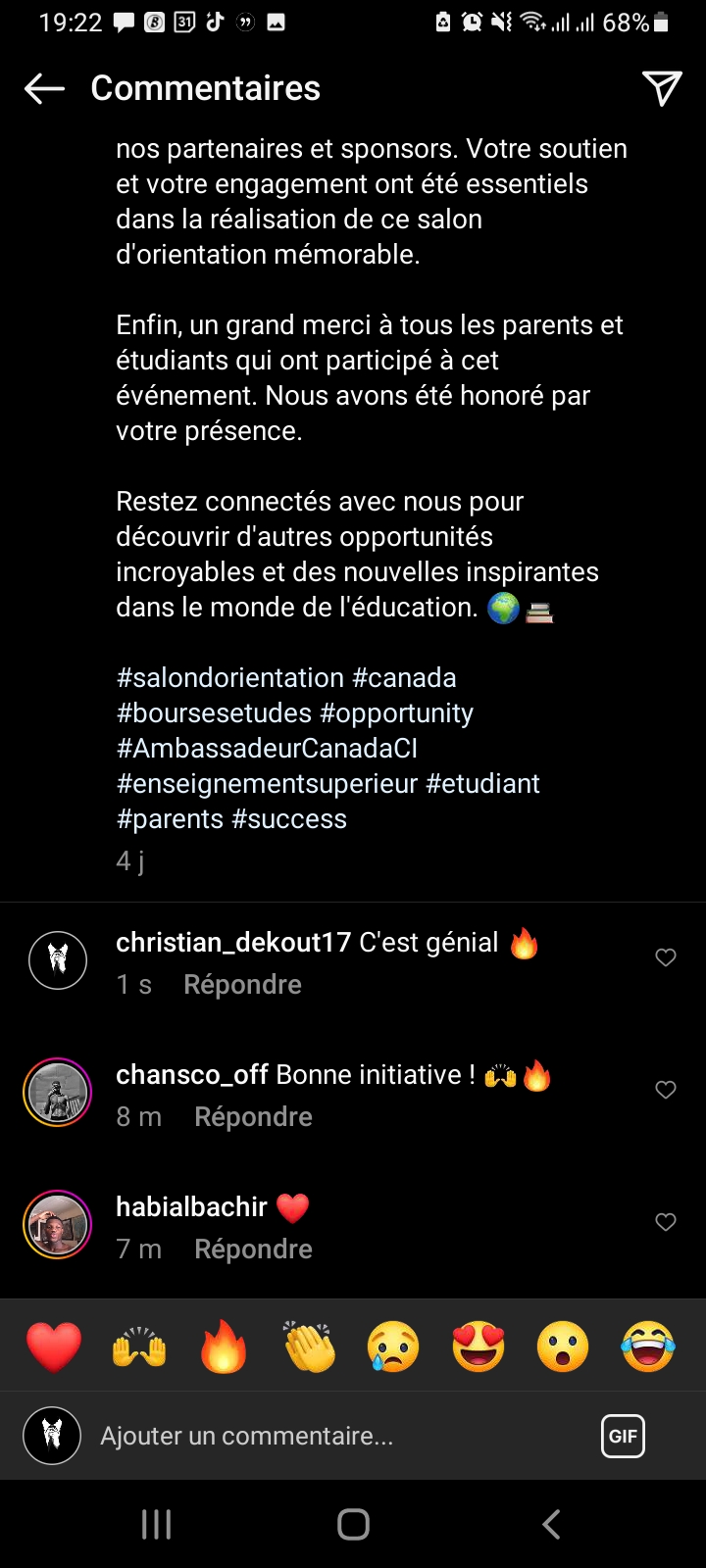Tap the Android home navigation button
This screenshot has width=706, height=1568.
353,1524
